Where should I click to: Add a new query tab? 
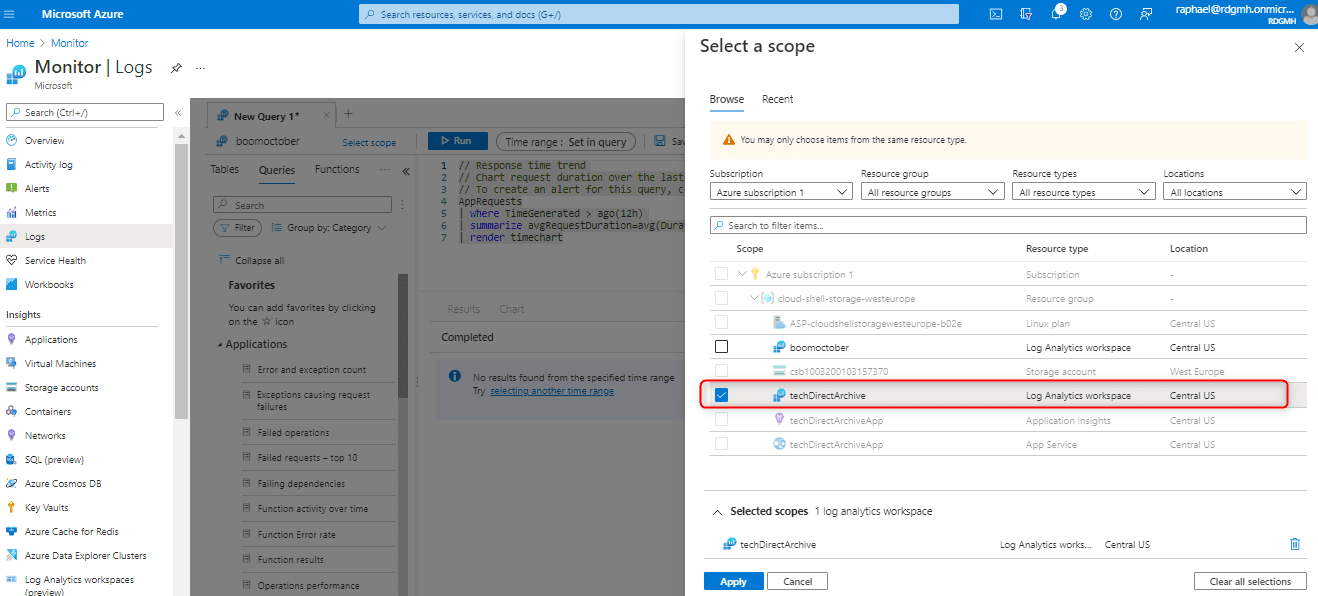347,115
